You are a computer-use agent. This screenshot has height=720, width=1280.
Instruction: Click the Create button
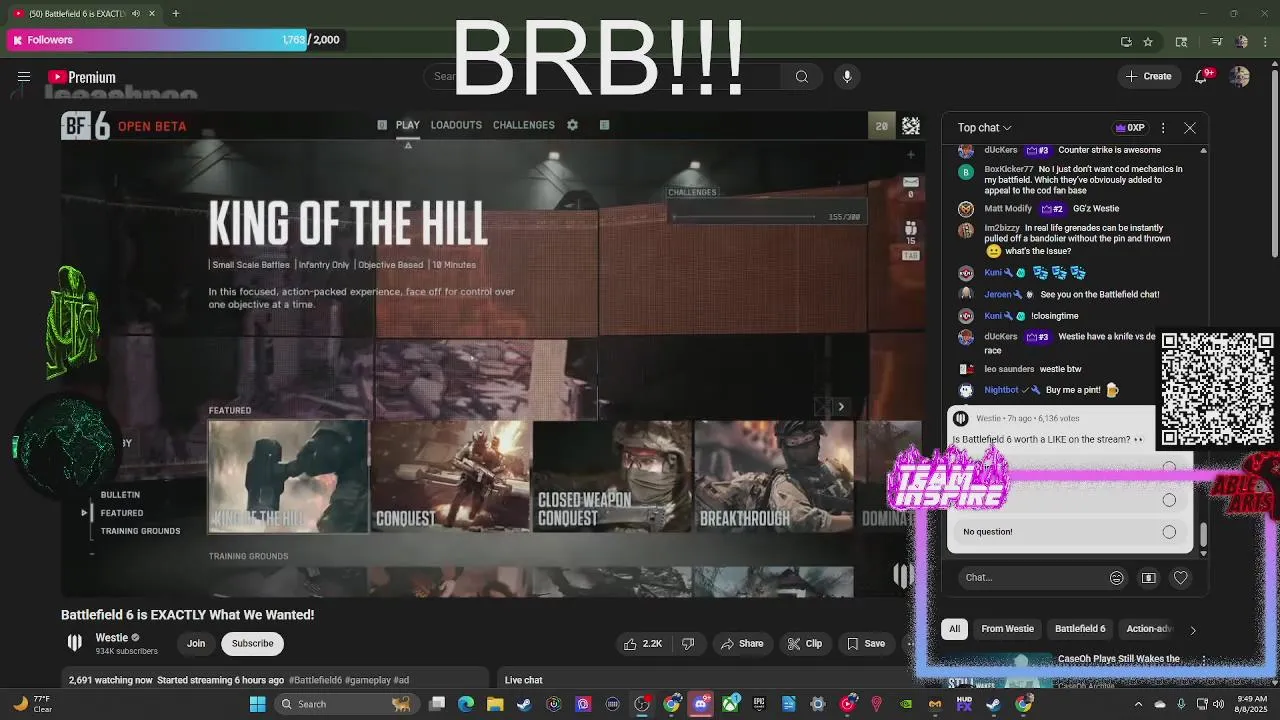pyautogui.click(x=1148, y=77)
